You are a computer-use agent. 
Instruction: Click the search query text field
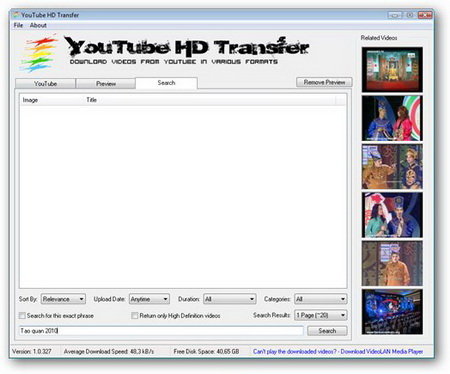click(161, 331)
